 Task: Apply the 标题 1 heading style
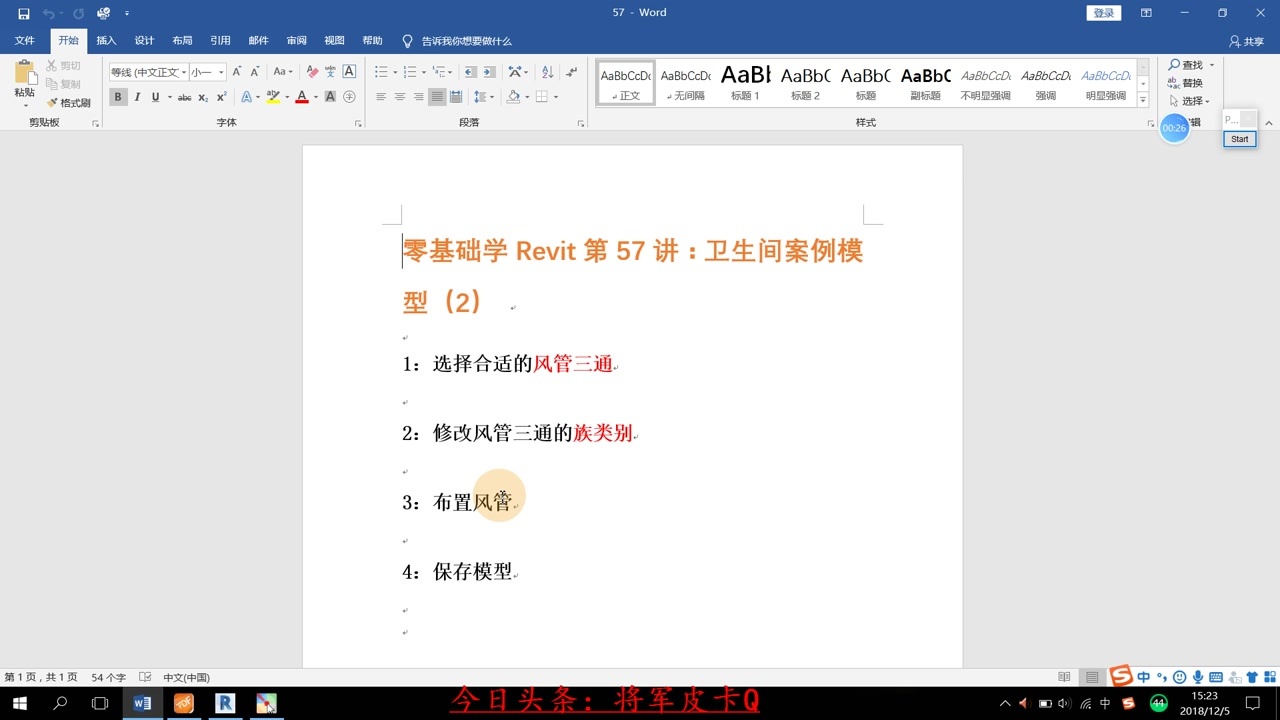pos(746,81)
